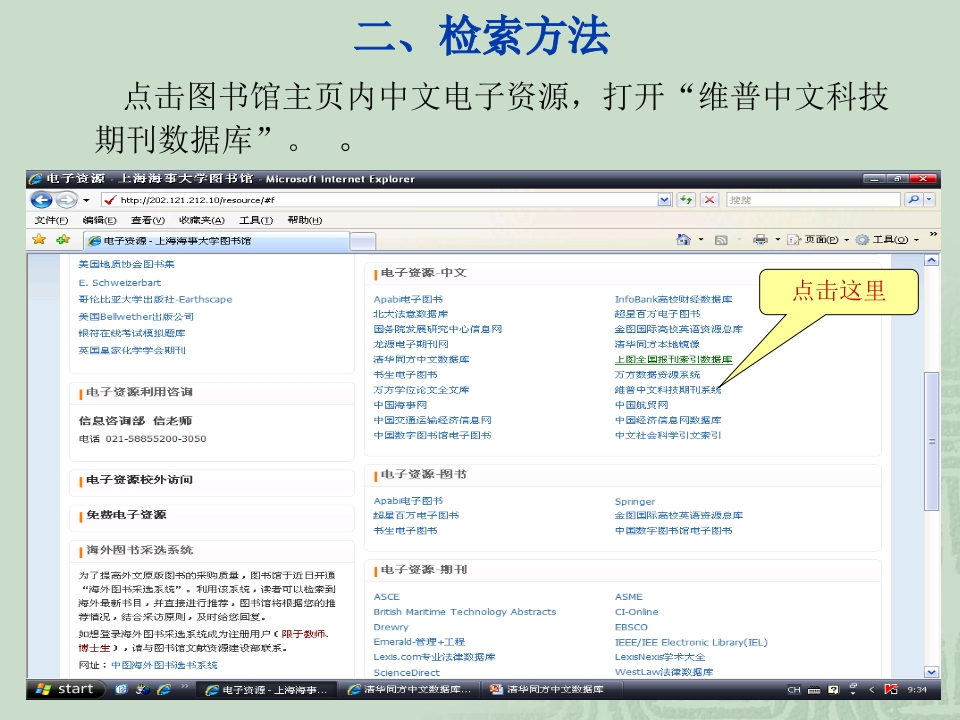Image resolution: width=960 pixels, height=720 pixels.
Task: Open the 工具(T) menu bar item
Action: click(256, 220)
